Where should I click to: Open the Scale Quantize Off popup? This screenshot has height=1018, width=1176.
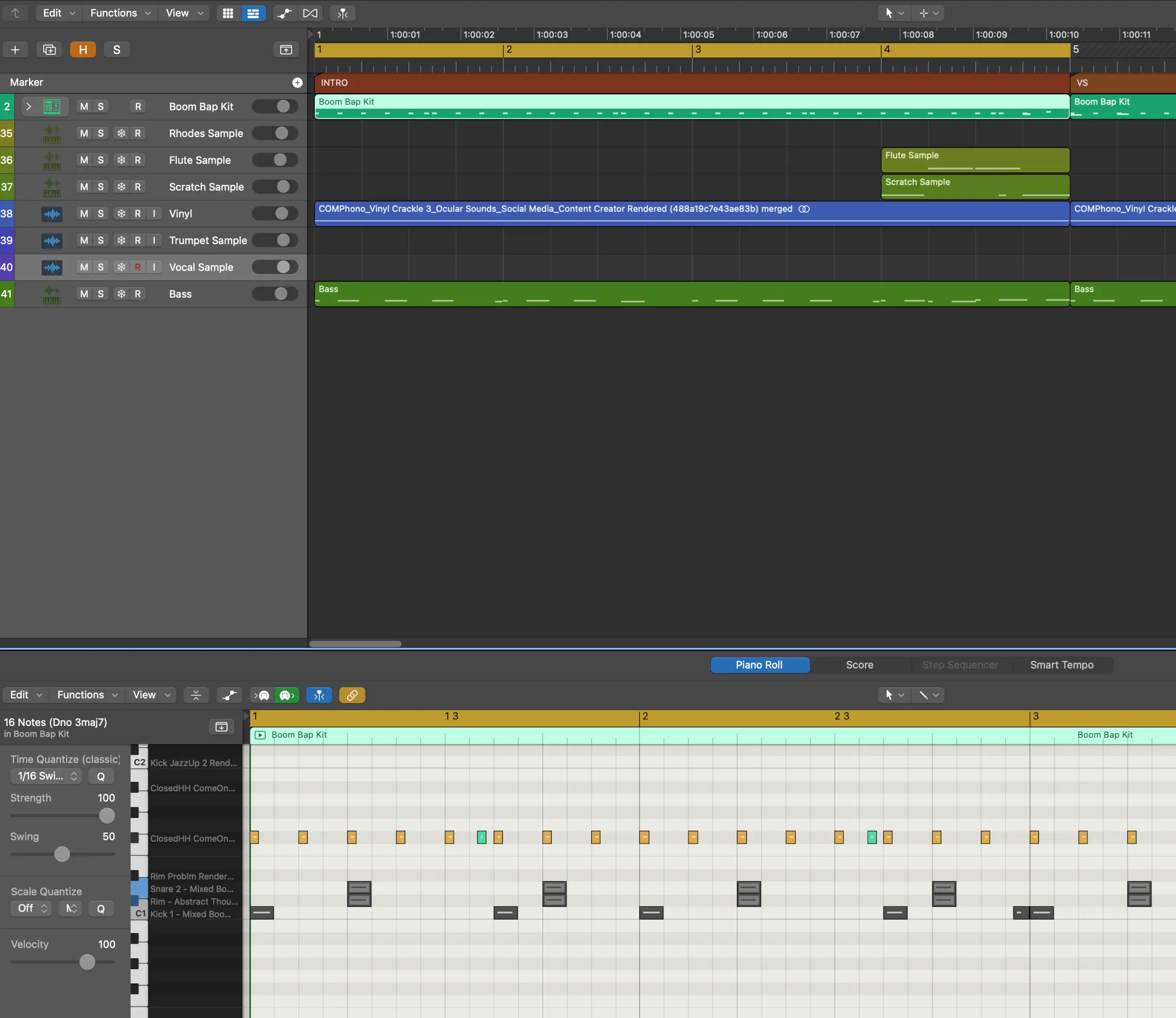coord(31,908)
